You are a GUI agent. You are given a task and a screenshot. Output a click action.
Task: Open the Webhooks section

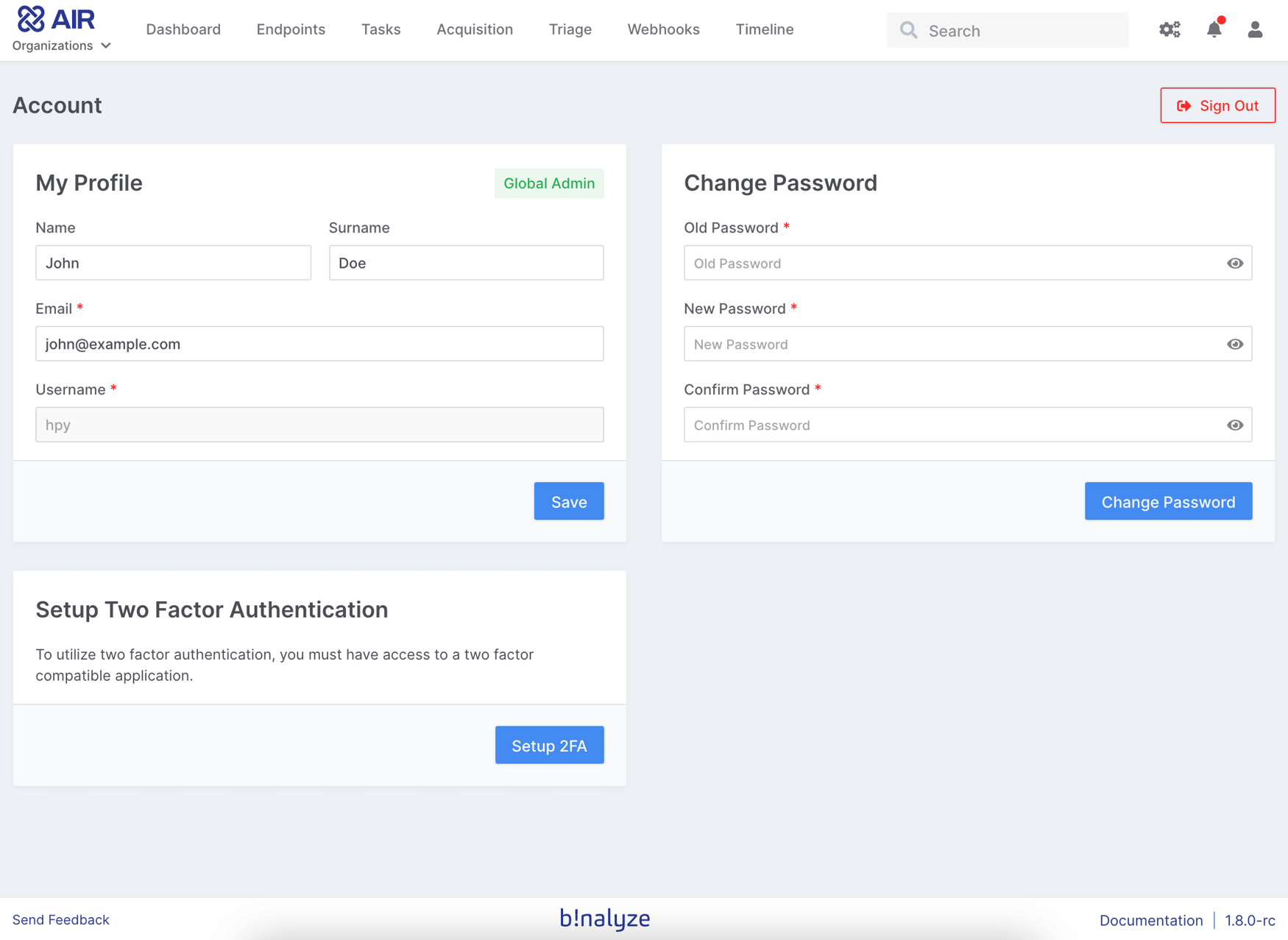click(x=662, y=29)
